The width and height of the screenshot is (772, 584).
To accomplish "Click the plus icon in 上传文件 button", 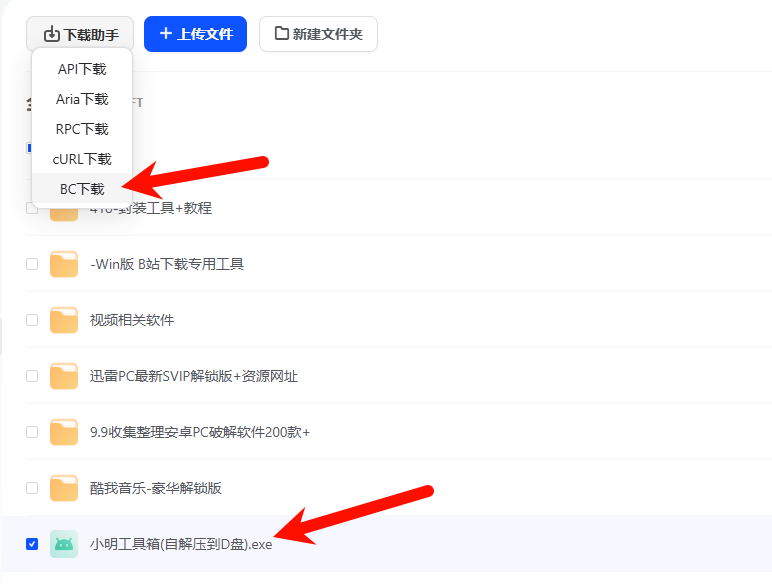I will (166, 33).
